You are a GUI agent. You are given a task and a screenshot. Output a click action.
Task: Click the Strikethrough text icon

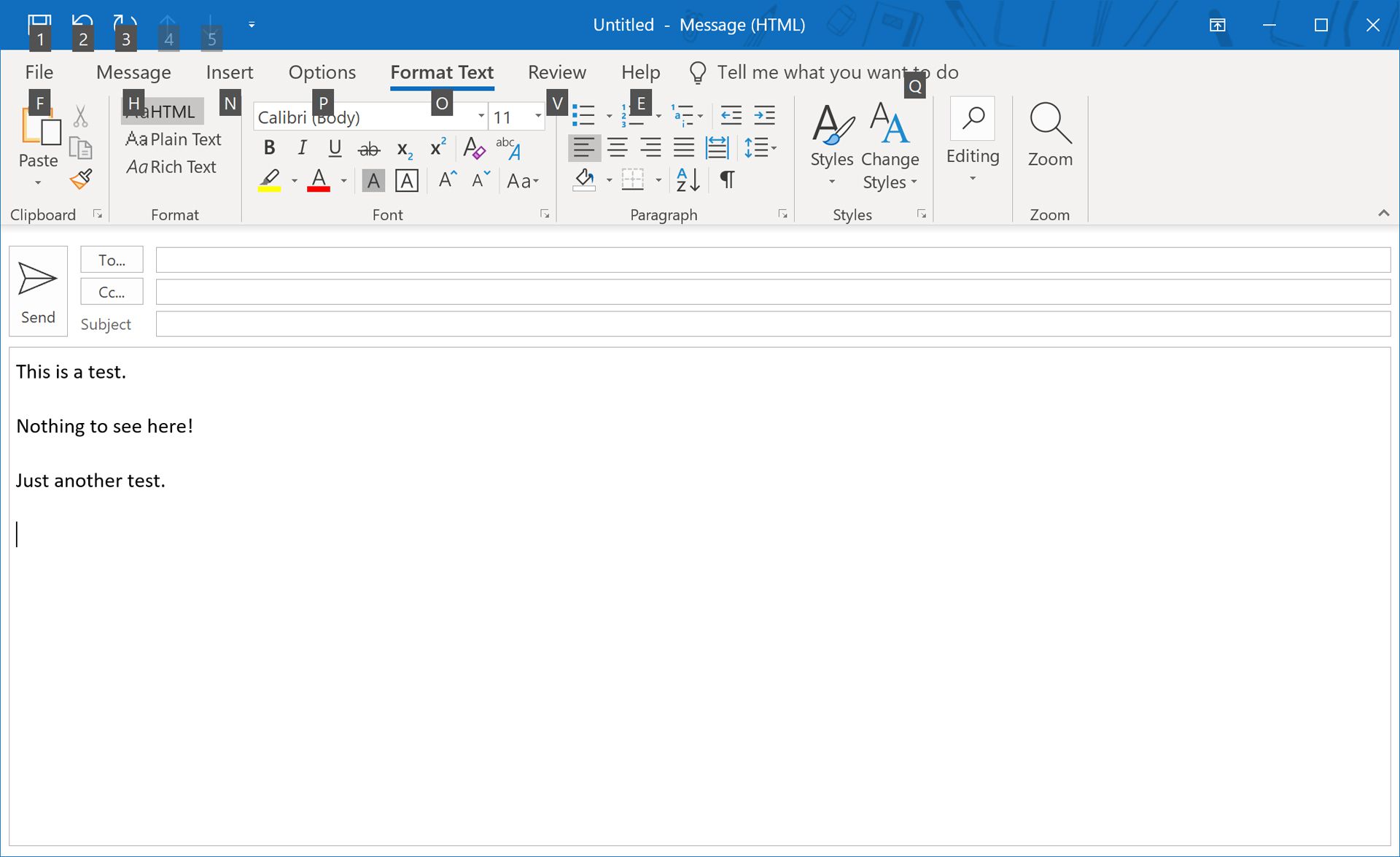click(x=367, y=148)
